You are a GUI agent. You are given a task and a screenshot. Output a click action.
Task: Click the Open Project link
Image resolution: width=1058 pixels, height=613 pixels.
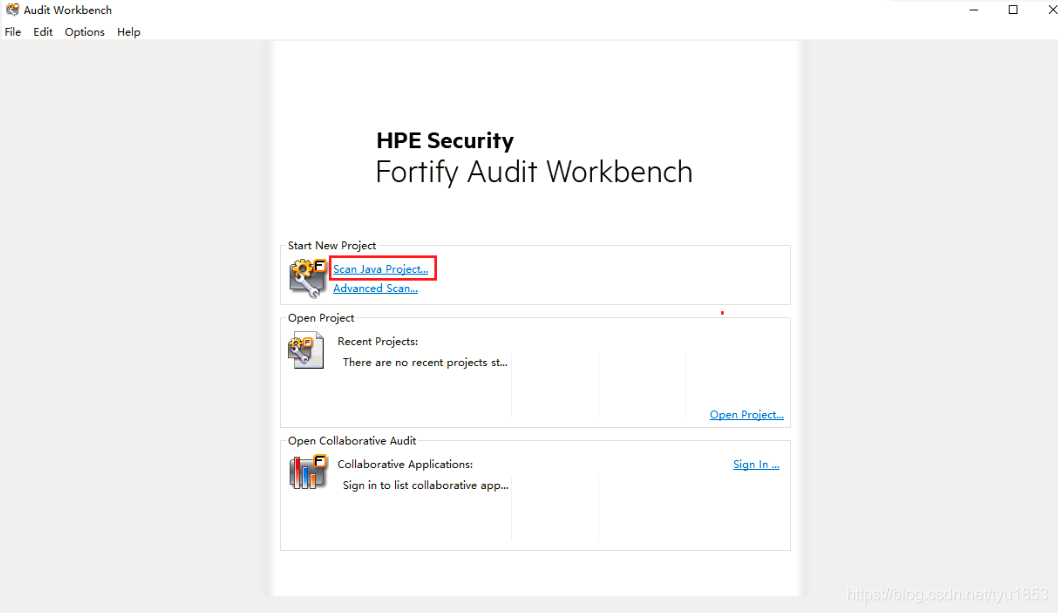click(746, 415)
